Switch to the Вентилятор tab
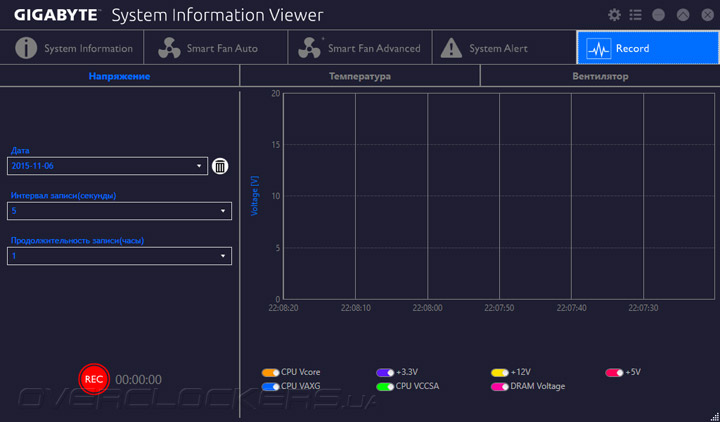Screen dimensions: 720x422 (600, 76)
